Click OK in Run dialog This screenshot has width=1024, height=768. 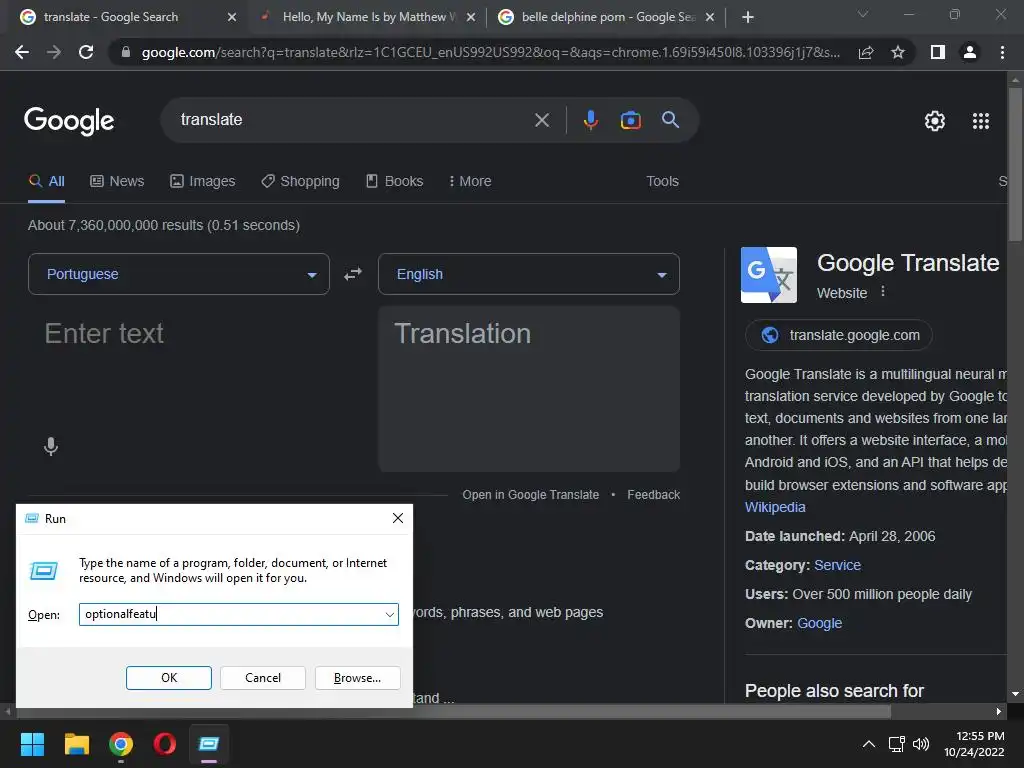tap(168, 678)
